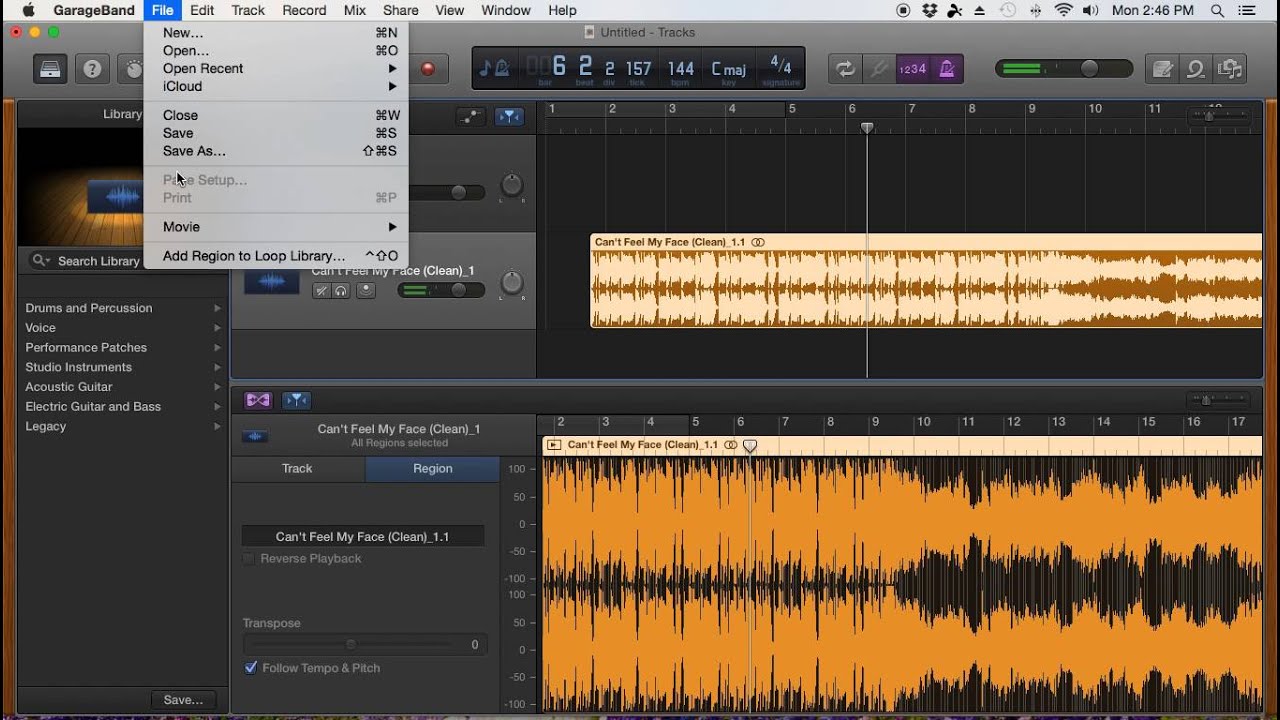Toggle Follow Tempo & Pitch checkbox
This screenshot has width=1280, height=720.
pyautogui.click(x=251, y=667)
